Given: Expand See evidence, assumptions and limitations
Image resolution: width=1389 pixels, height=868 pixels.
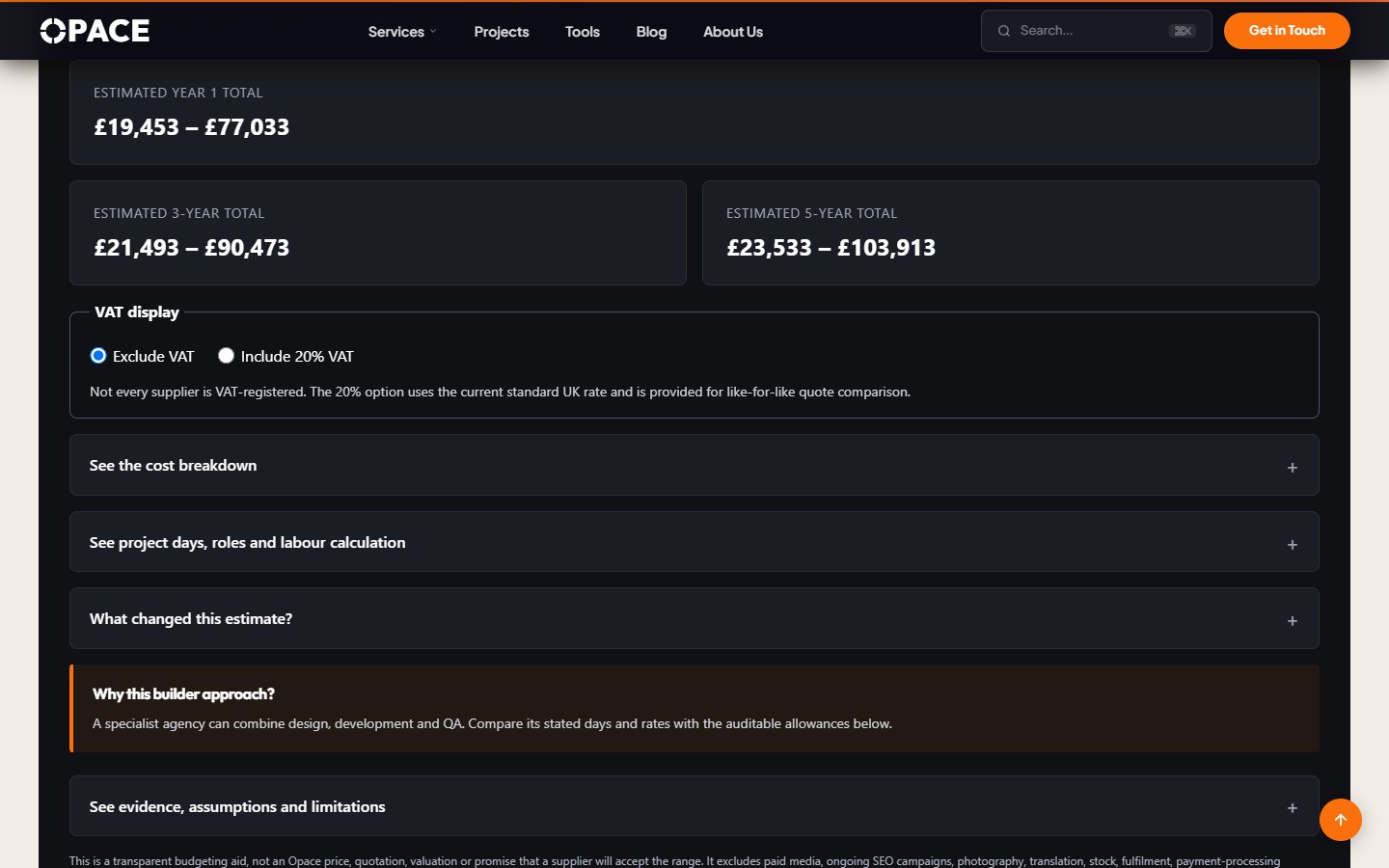Looking at the screenshot, I should click(x=694, y=806).
